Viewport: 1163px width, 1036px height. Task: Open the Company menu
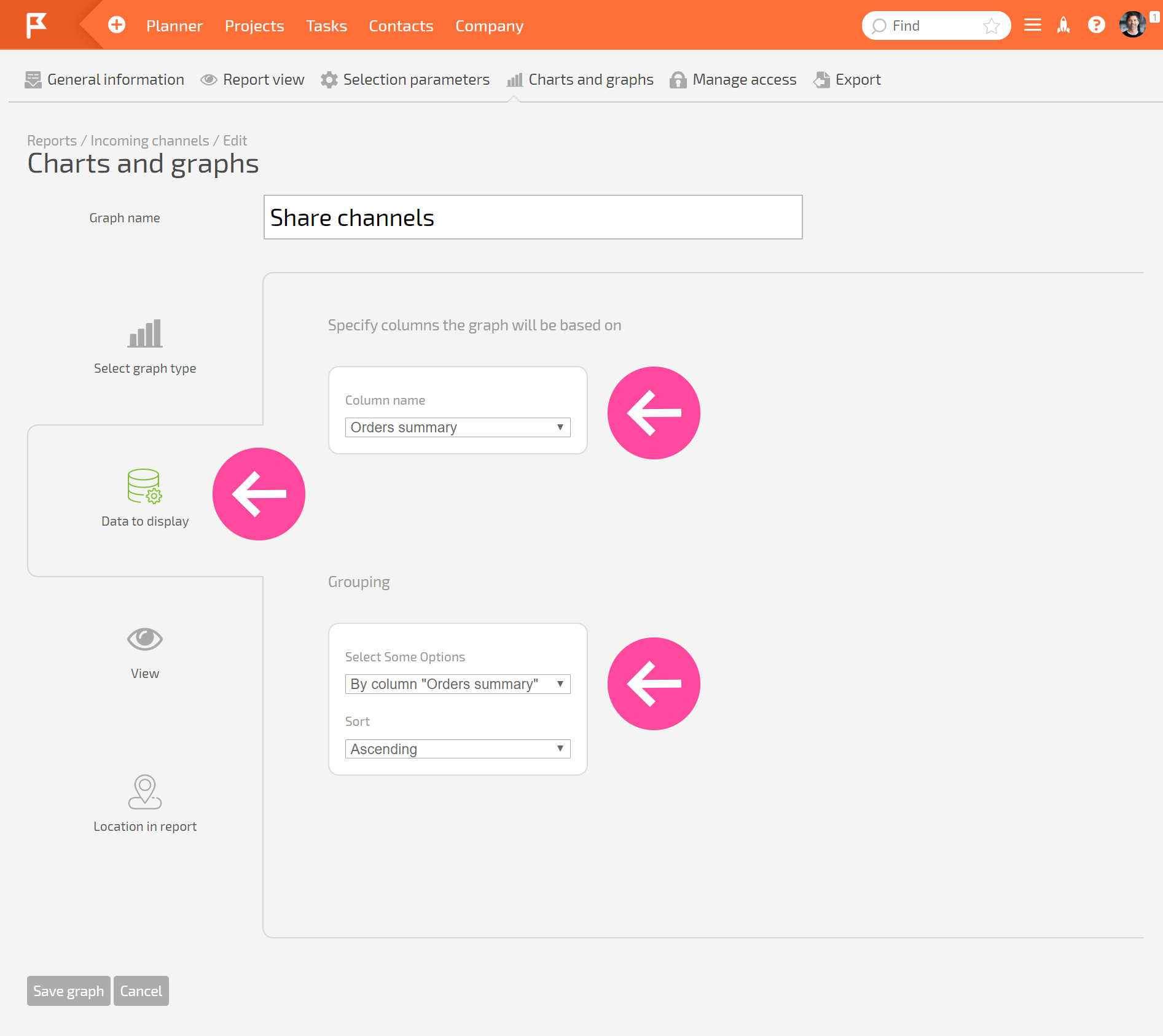pyautogui.click(x=489, y=26)
